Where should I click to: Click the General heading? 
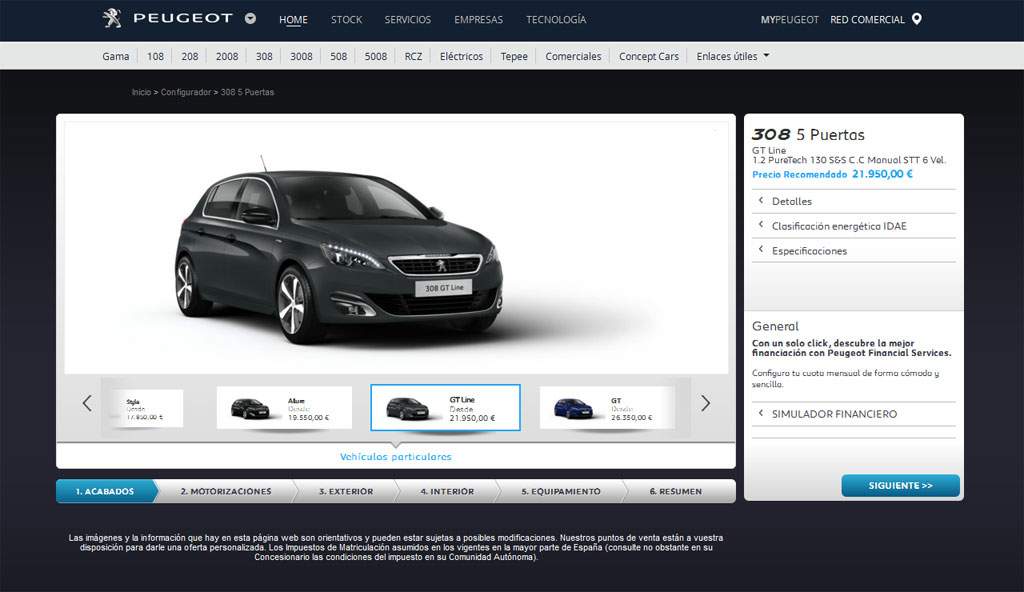(x=775, y=326)
